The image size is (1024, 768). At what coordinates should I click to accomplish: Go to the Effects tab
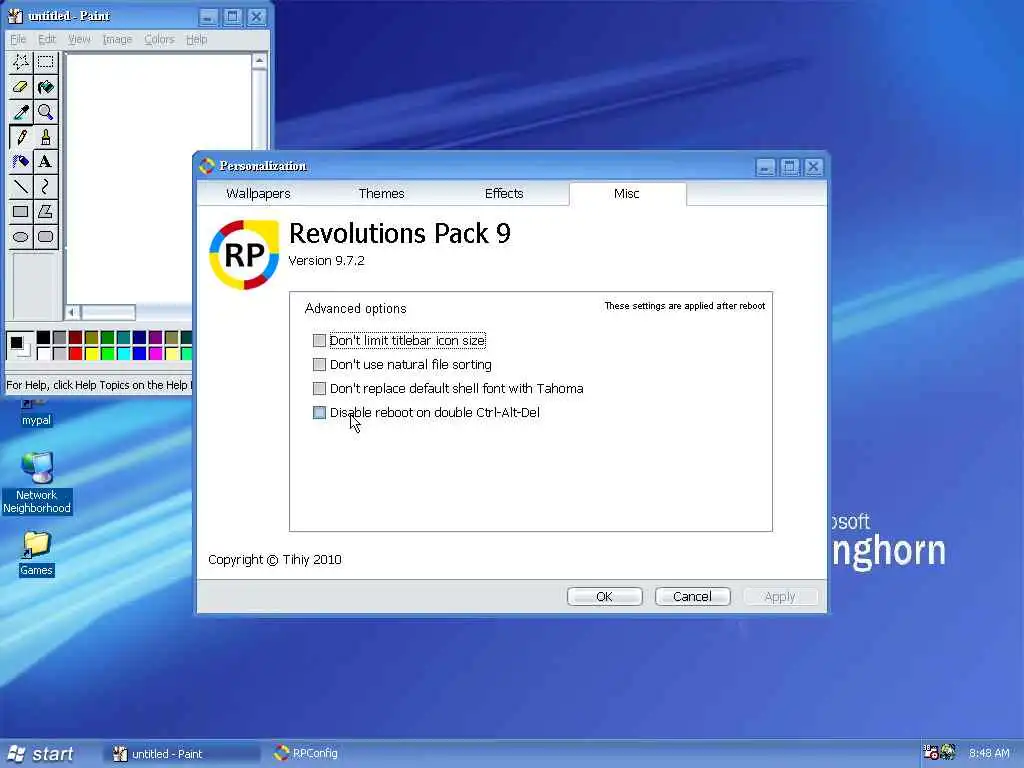[504, 193]
